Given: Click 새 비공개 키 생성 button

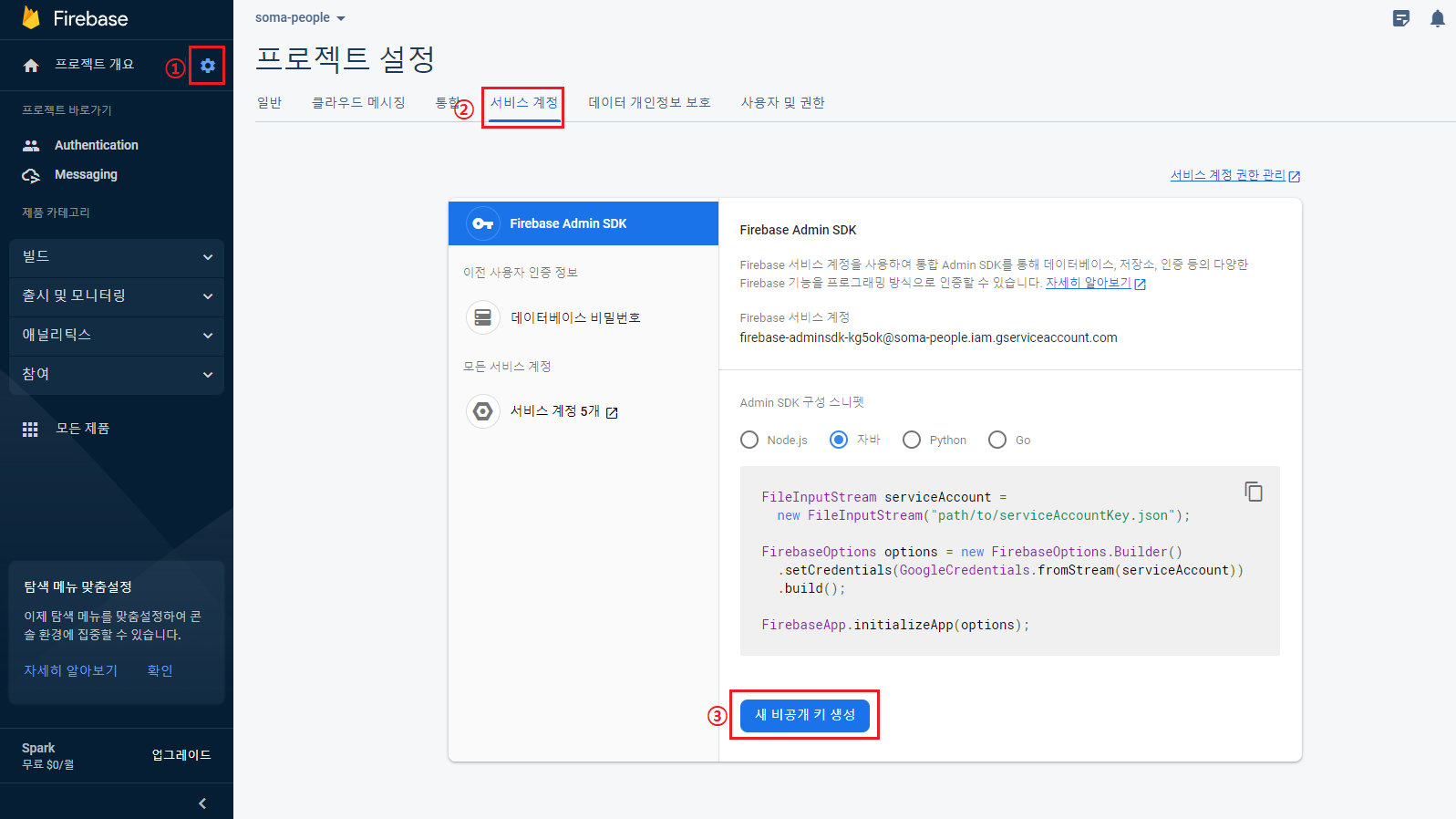Looking at the screenshot, I should click(805, 715).
